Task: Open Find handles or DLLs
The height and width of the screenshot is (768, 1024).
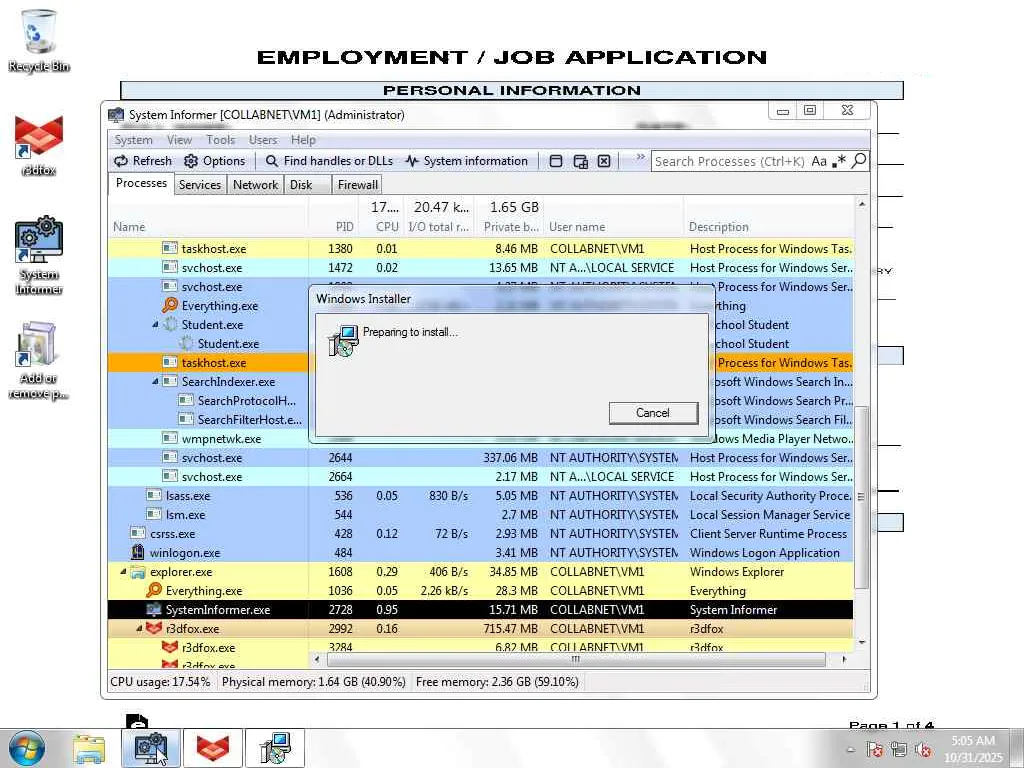Action: point(329,161)
